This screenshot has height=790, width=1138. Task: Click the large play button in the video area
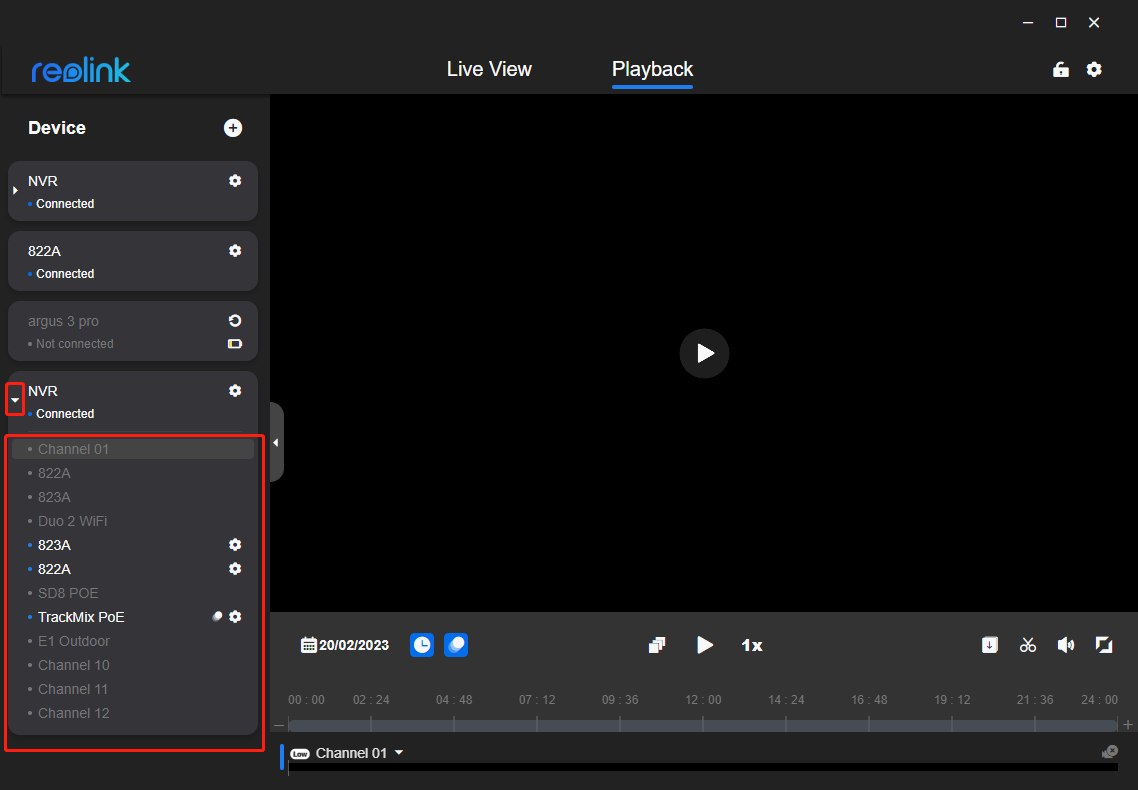click(x=704, y=353)
